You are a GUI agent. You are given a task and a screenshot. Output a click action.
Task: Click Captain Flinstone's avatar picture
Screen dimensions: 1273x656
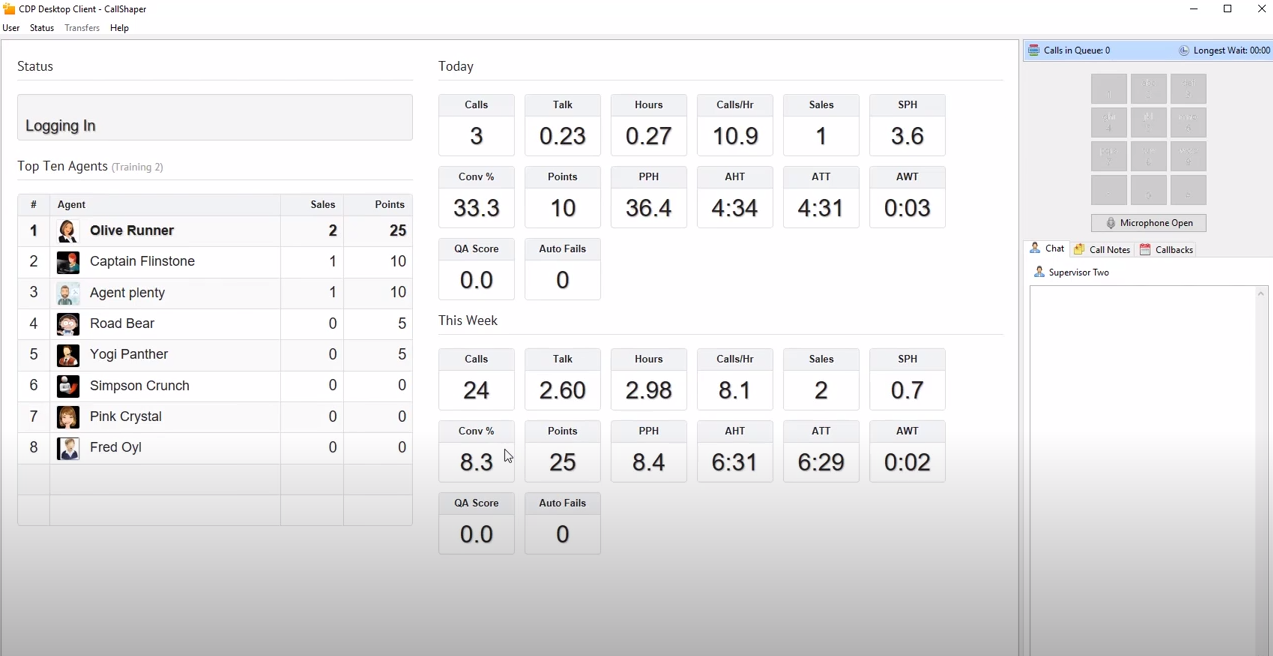[68, 262]
